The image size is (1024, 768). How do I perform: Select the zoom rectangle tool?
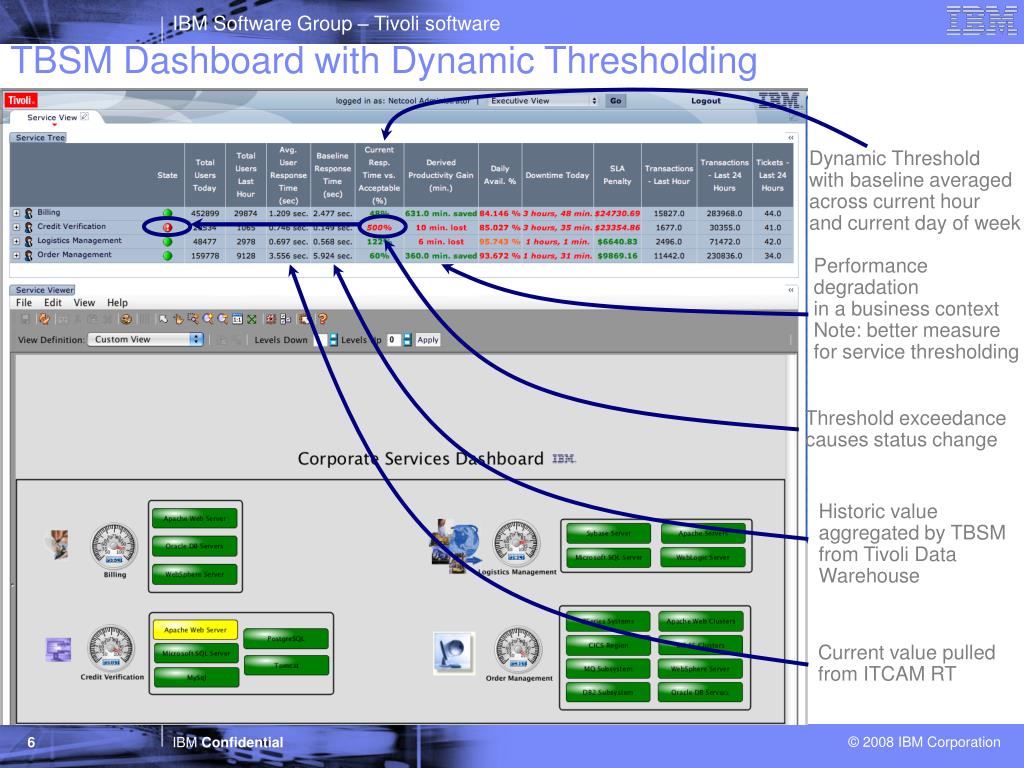[x=193, y=319]
